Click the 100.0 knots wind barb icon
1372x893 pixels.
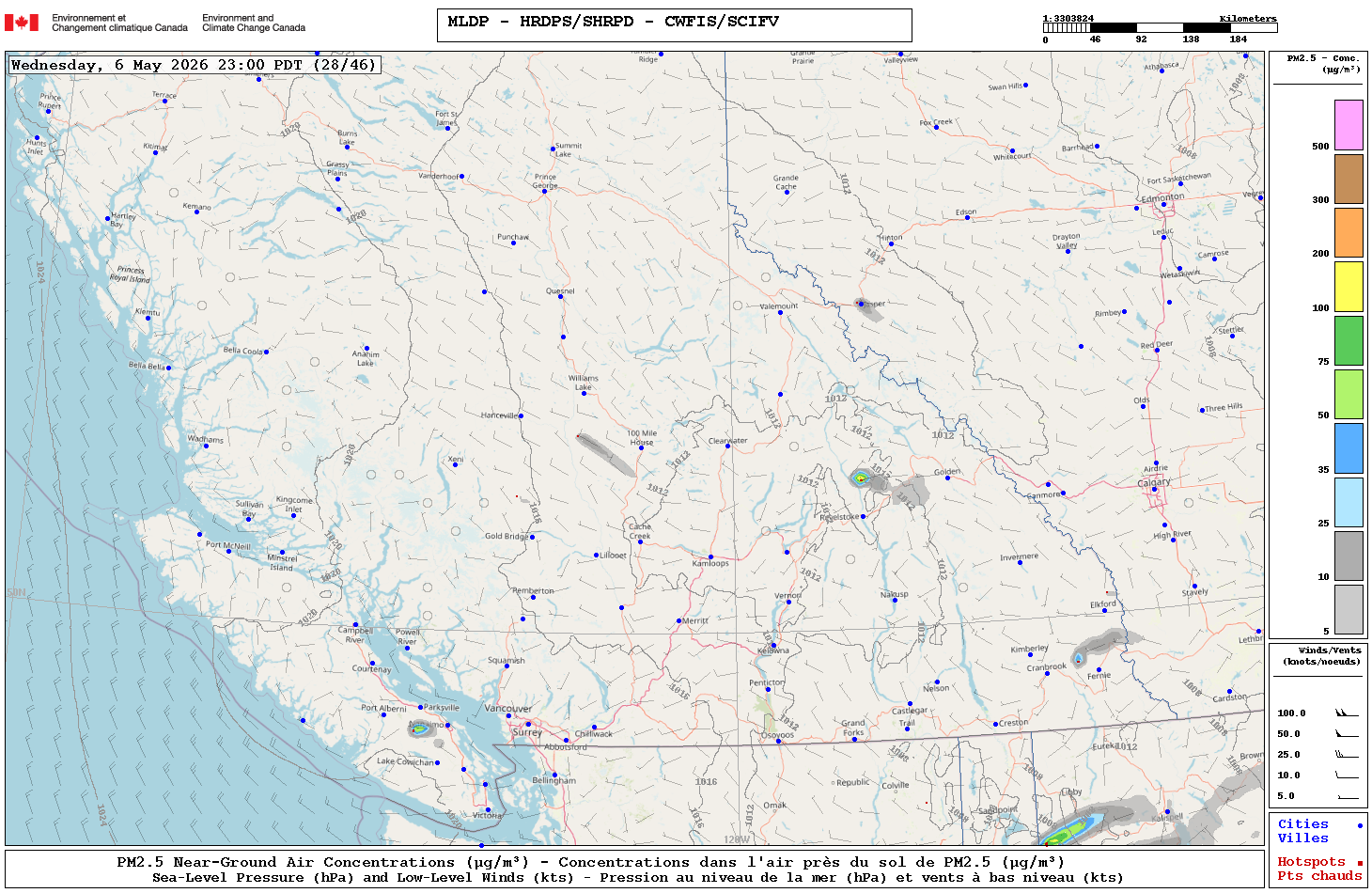(1347, 713)
